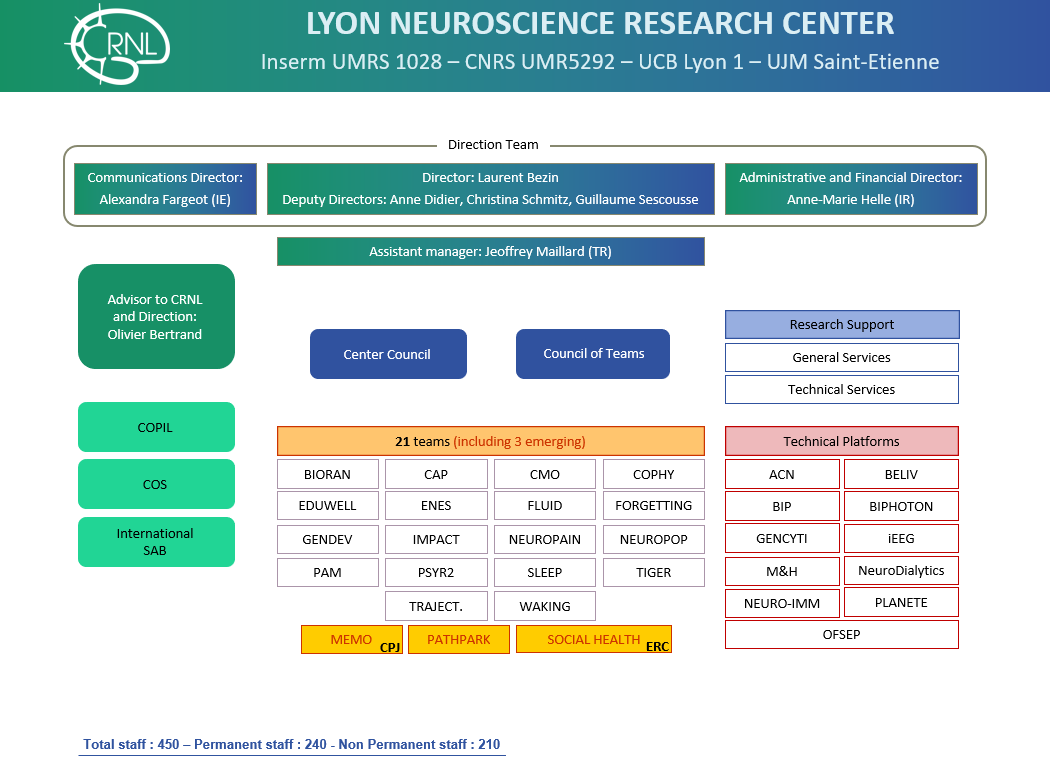Select the Communications Director Alexandra Fargeot box
Viewport: 1050px width, 777px height.
tap(165, 189)
